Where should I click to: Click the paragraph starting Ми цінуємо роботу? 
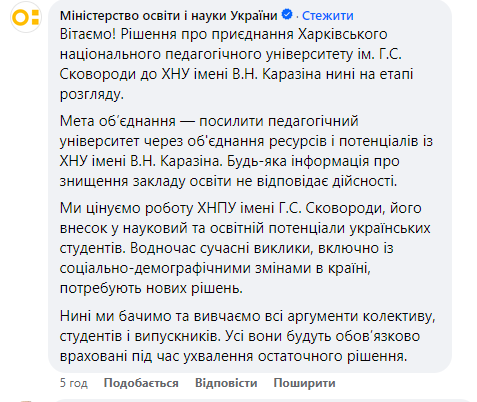point(245,248)
